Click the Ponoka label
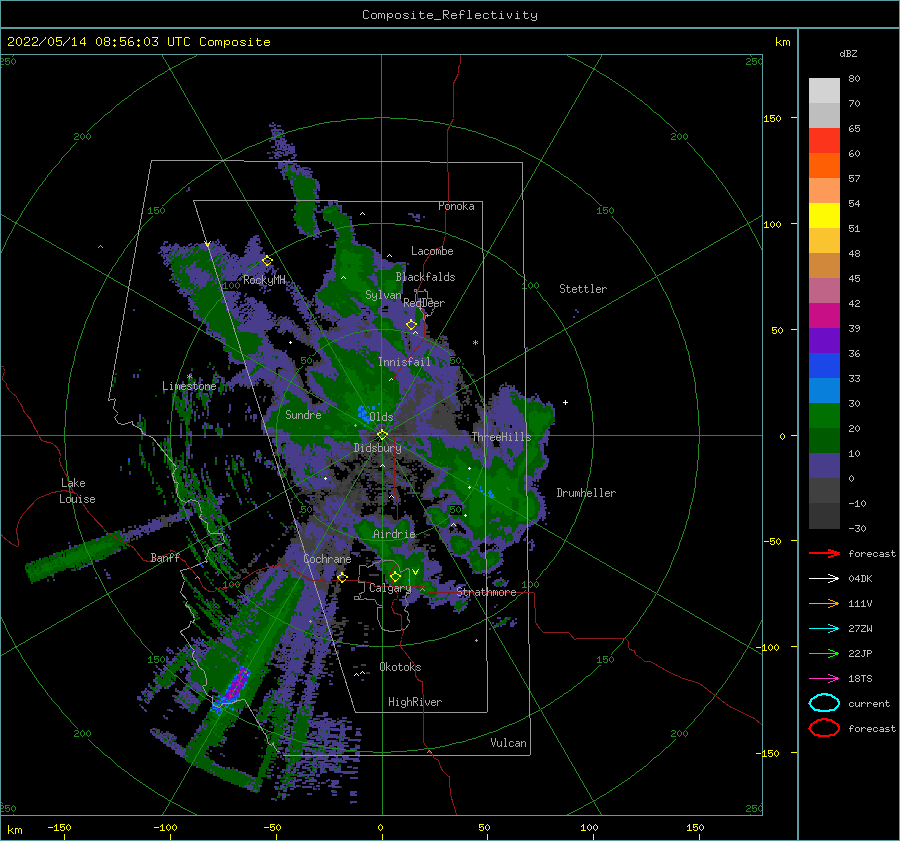The height and width of the screenshot is (841, 900). pyautogui.click(x=456, y=206)
